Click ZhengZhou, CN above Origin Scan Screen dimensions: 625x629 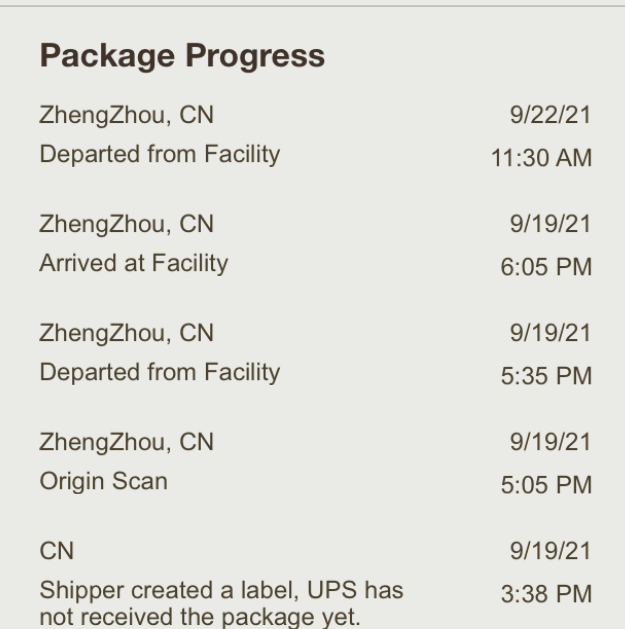[126, 441]
